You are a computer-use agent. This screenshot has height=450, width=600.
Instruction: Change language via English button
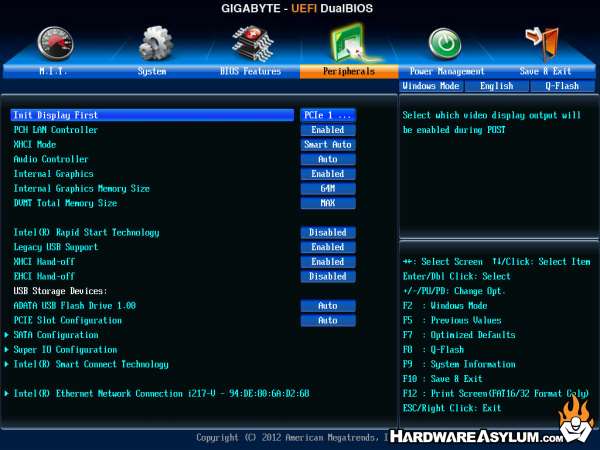(x=497, y=86)
